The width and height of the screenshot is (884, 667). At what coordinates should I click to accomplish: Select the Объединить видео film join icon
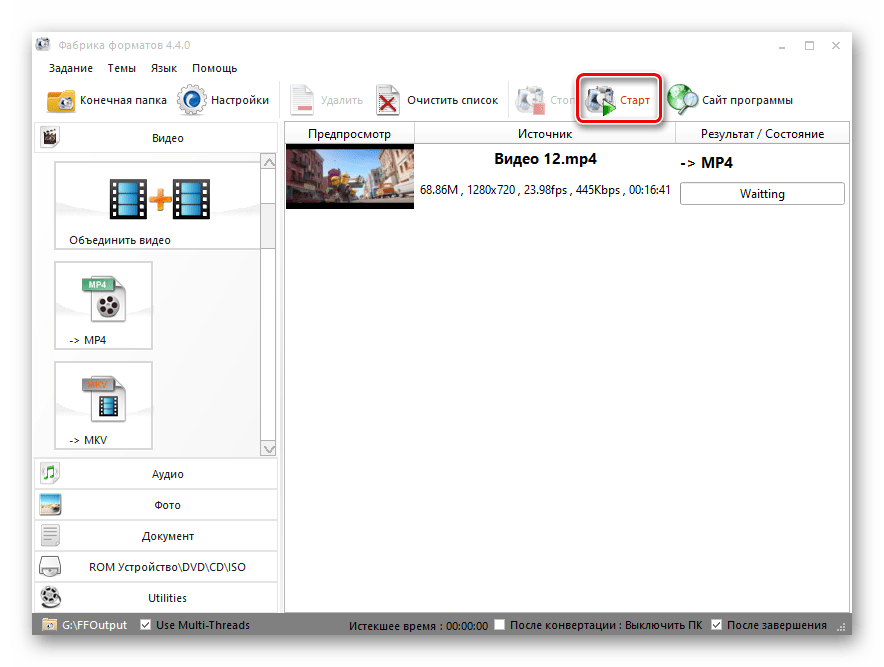(x=160, y=199)
